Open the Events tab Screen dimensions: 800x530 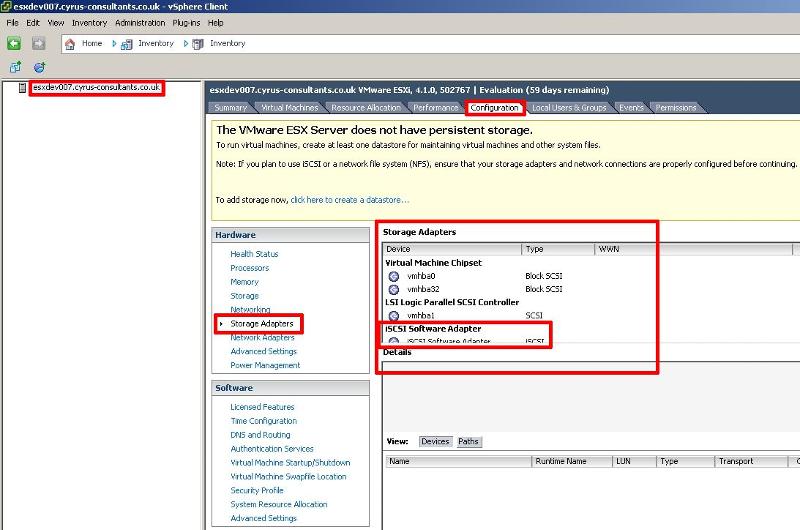[x=631, y=108]
